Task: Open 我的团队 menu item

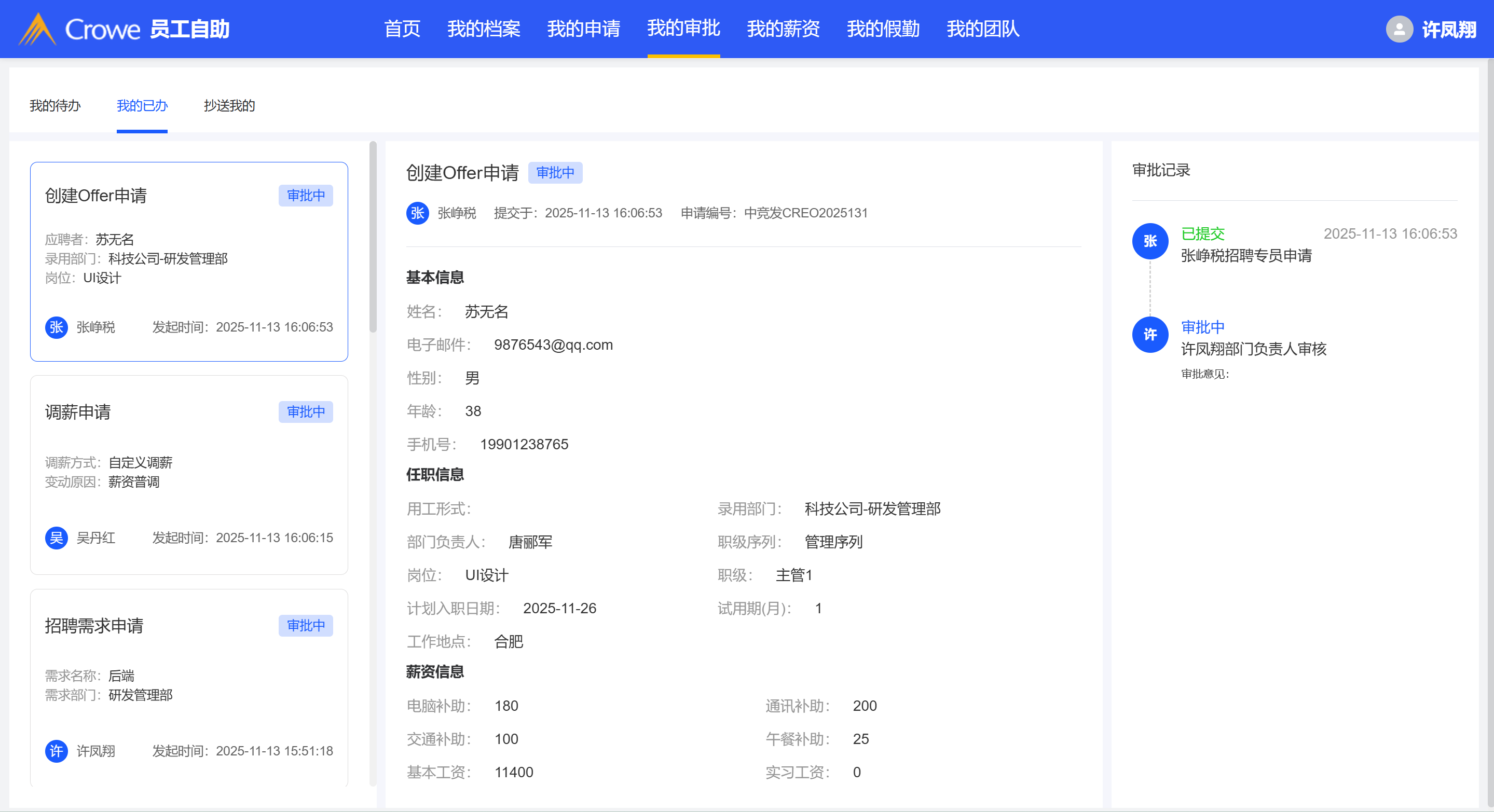Action: [982, 29]
